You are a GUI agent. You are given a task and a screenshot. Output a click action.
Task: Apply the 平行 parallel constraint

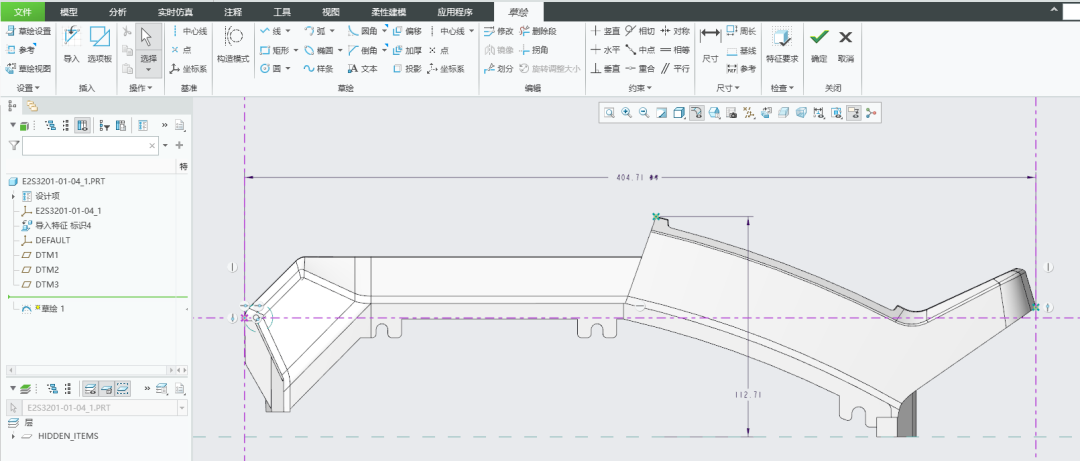pyautogui.click(x=675, y=69)
